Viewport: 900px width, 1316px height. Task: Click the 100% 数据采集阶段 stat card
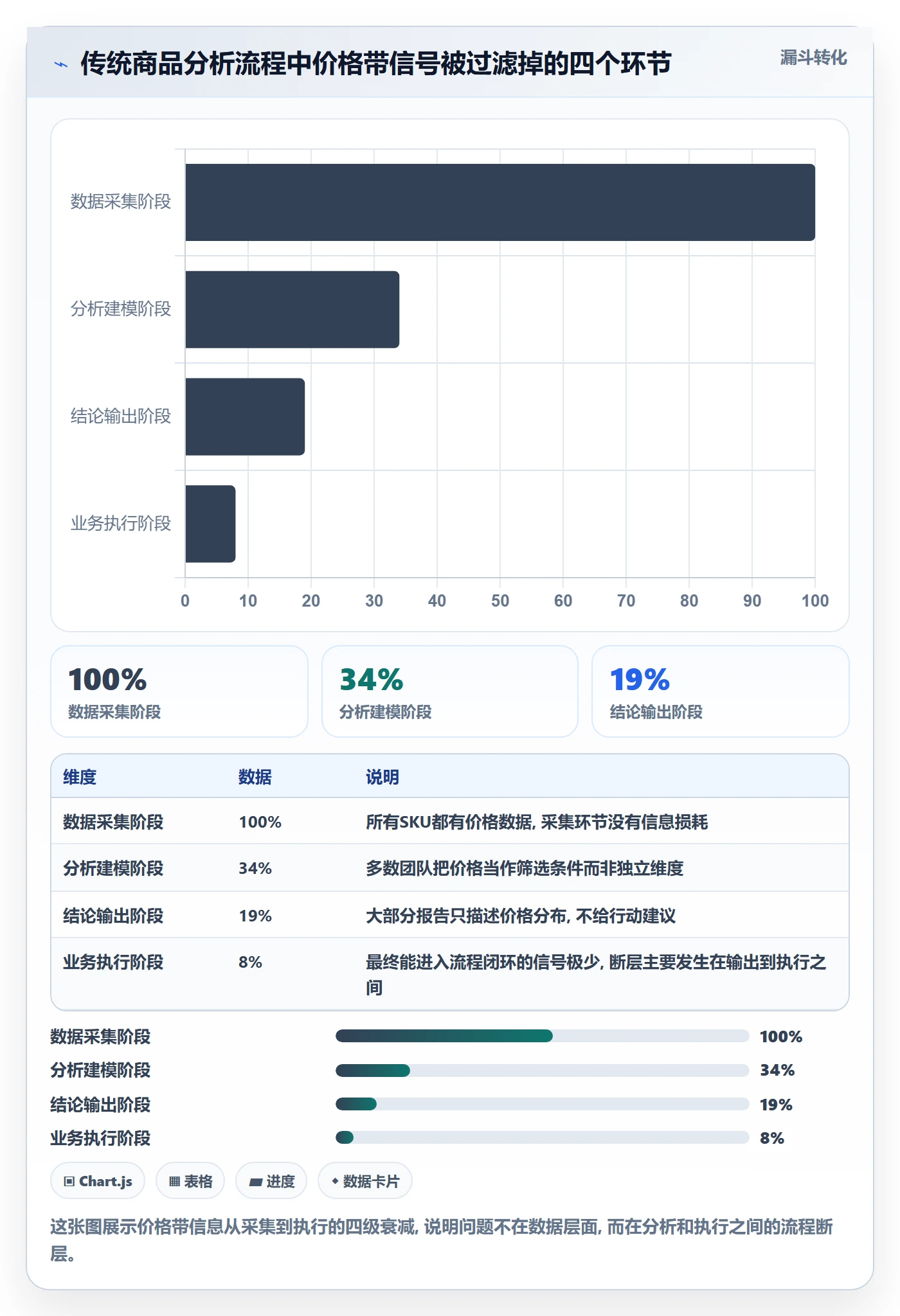pyautogui.click(x=179, y=691)
